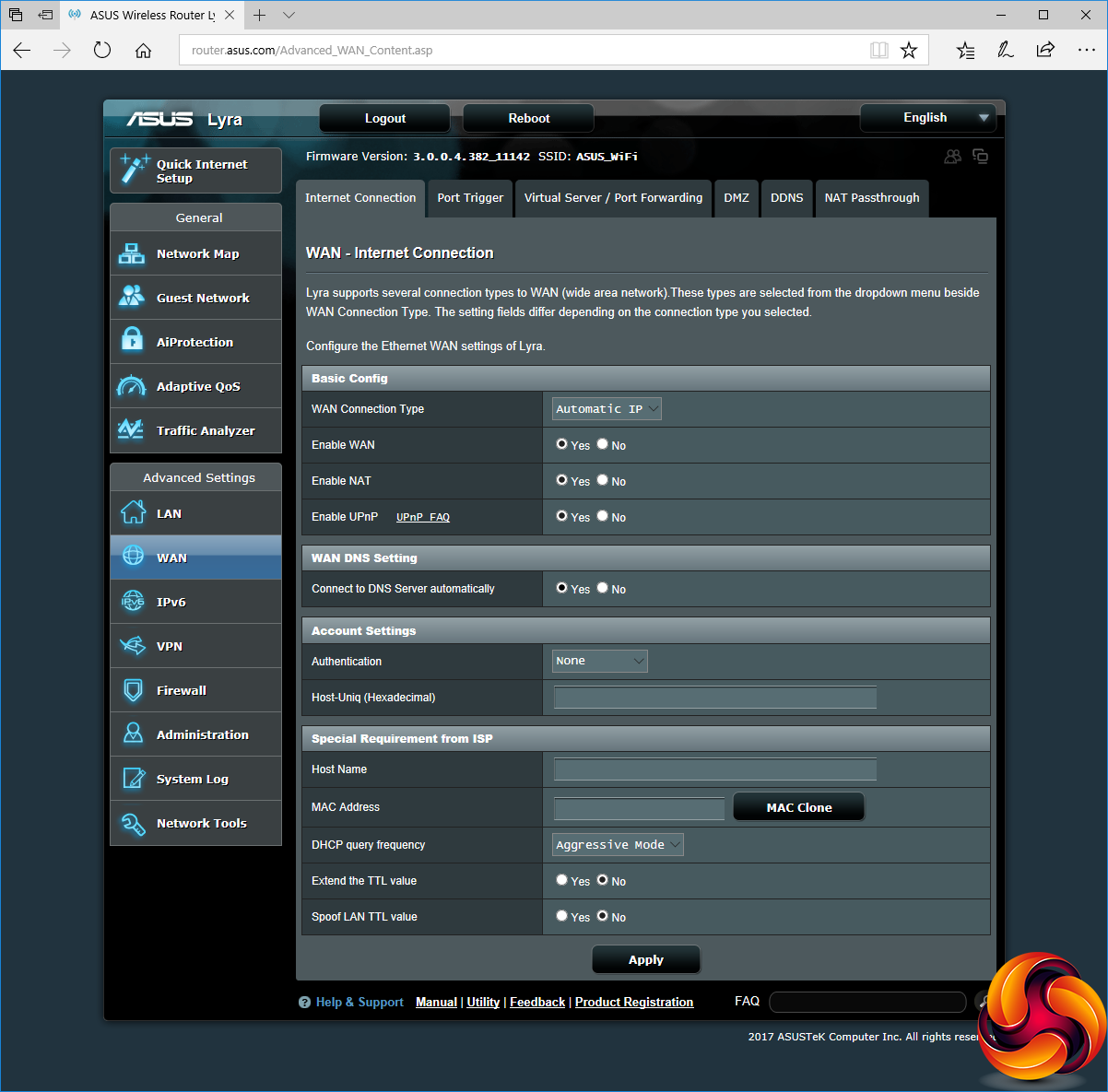Open Network Tools wrench icon

click(x=133, y=823)
